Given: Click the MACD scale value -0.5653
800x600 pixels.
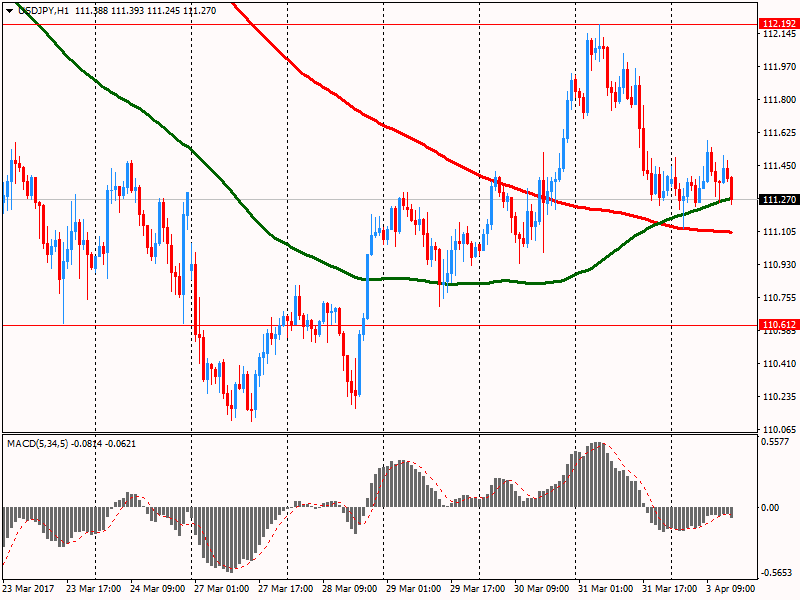Looking at the screenshot, I should pyautogui.click(x=776, y=573).
